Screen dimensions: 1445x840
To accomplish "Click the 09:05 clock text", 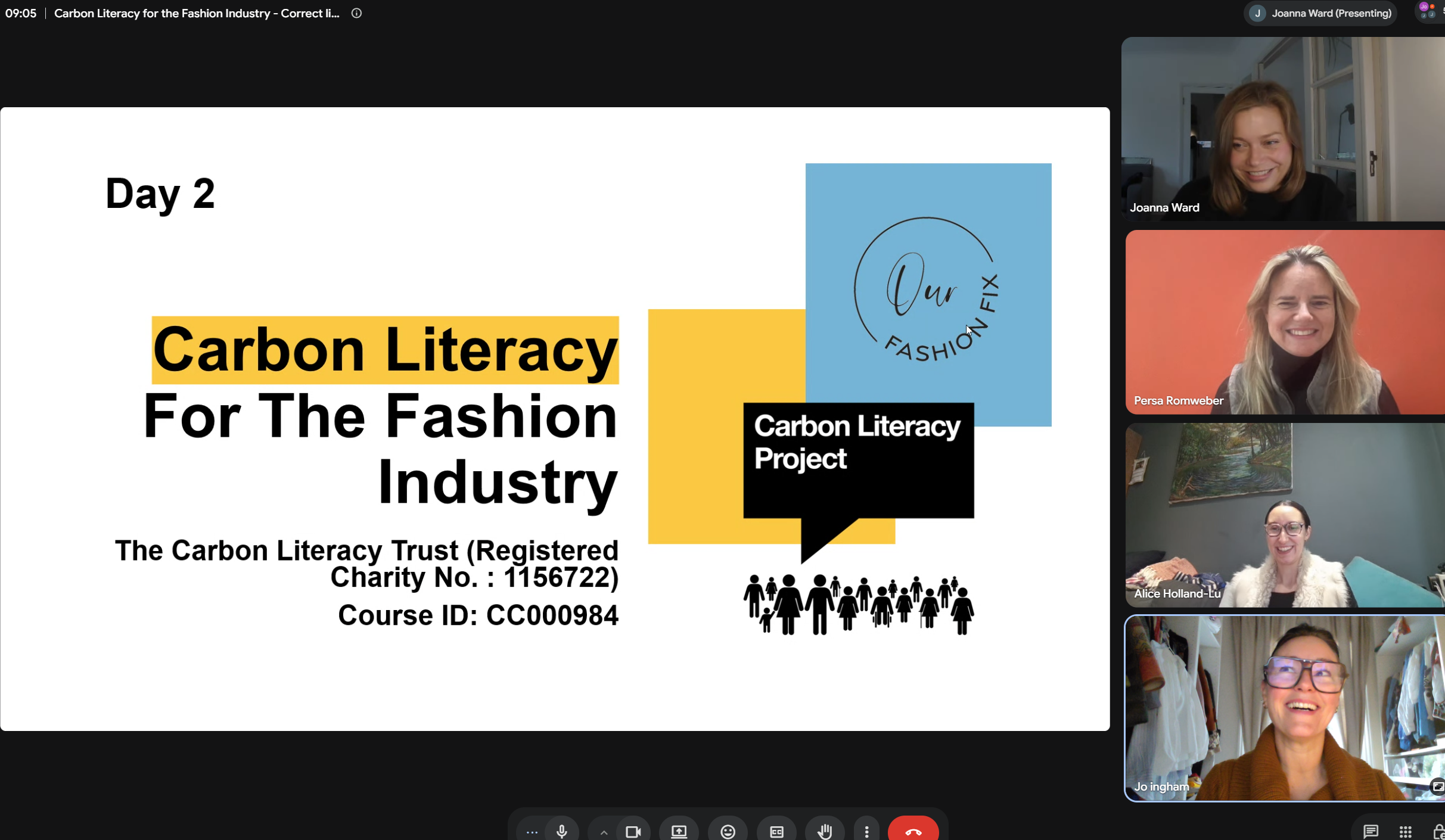I will [x=21, y=13].
